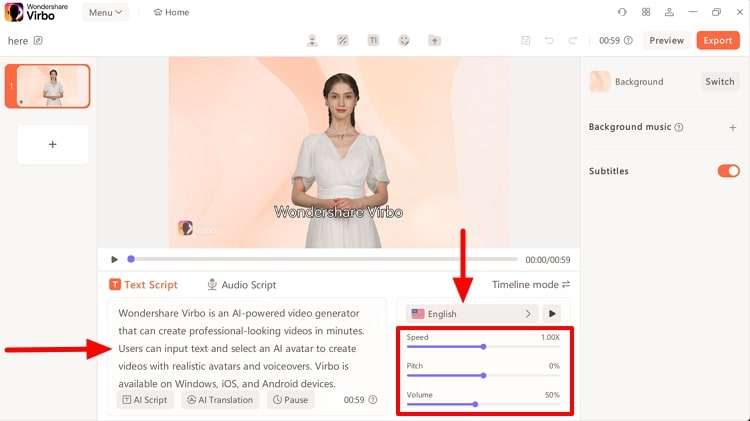Click the save project icon
750x421 pixels.
pyautogui.click(x=525, y=41)
